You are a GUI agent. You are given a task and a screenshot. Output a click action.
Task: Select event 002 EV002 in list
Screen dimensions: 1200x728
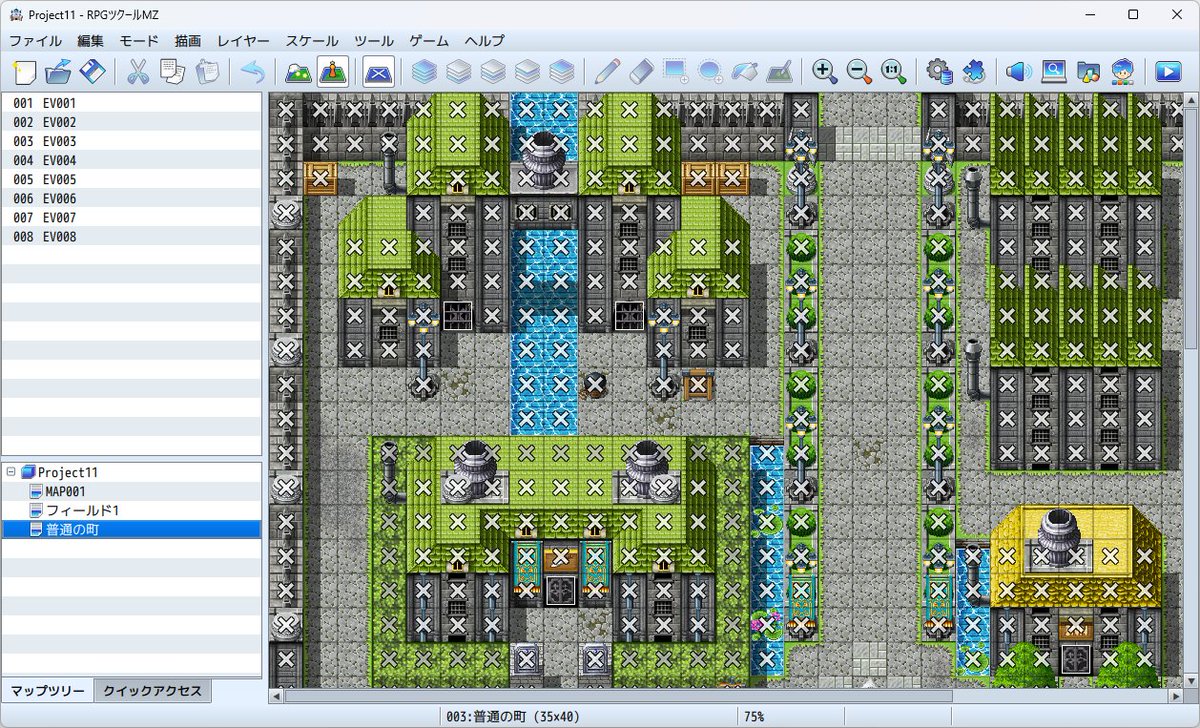tap(131, 122)
